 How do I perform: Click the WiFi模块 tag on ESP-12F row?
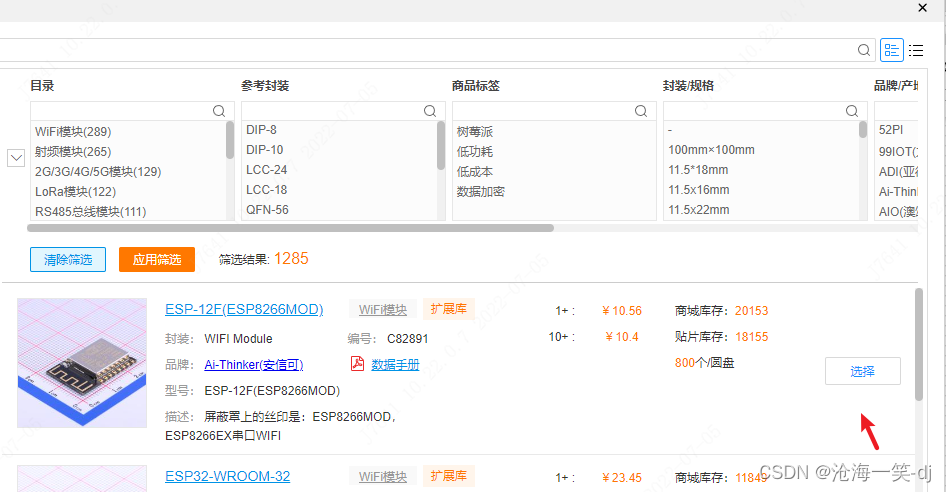coord(383,310)
